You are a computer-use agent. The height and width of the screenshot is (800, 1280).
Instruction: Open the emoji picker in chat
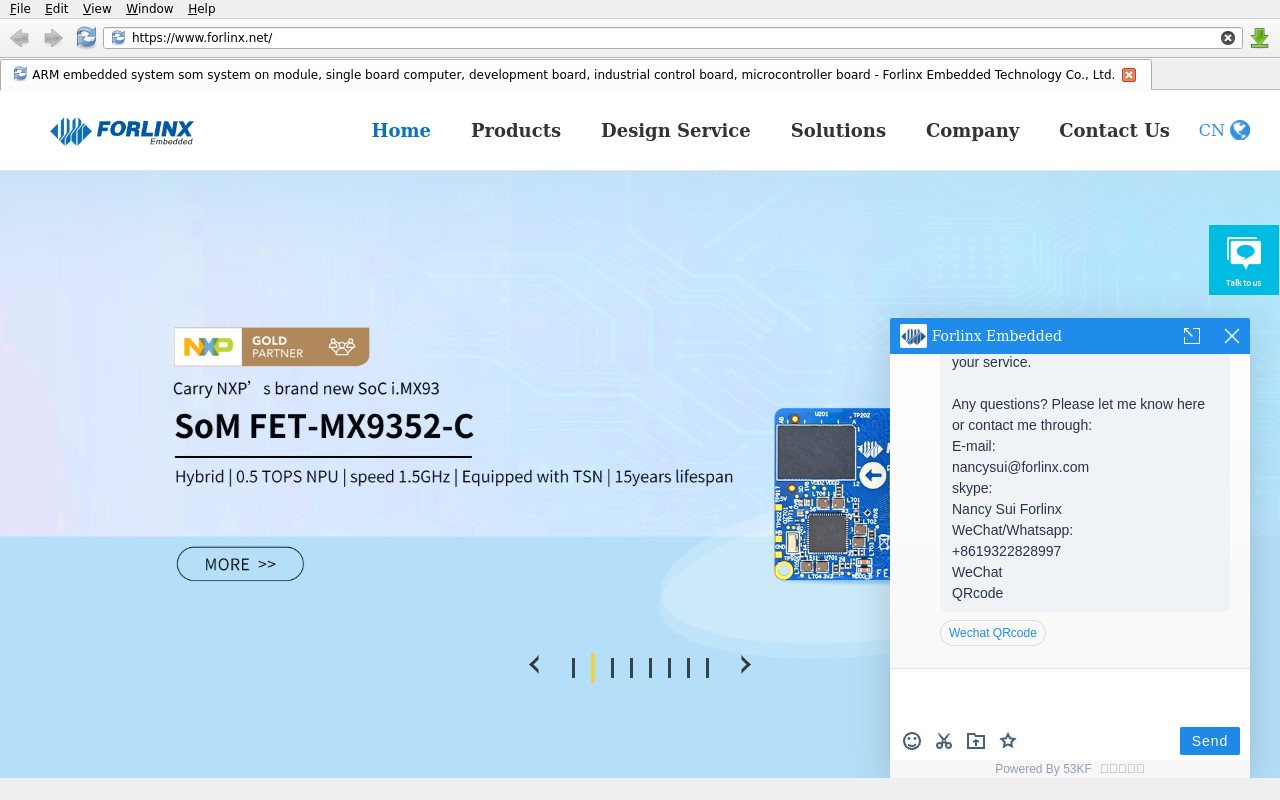(x=912, y=741)
